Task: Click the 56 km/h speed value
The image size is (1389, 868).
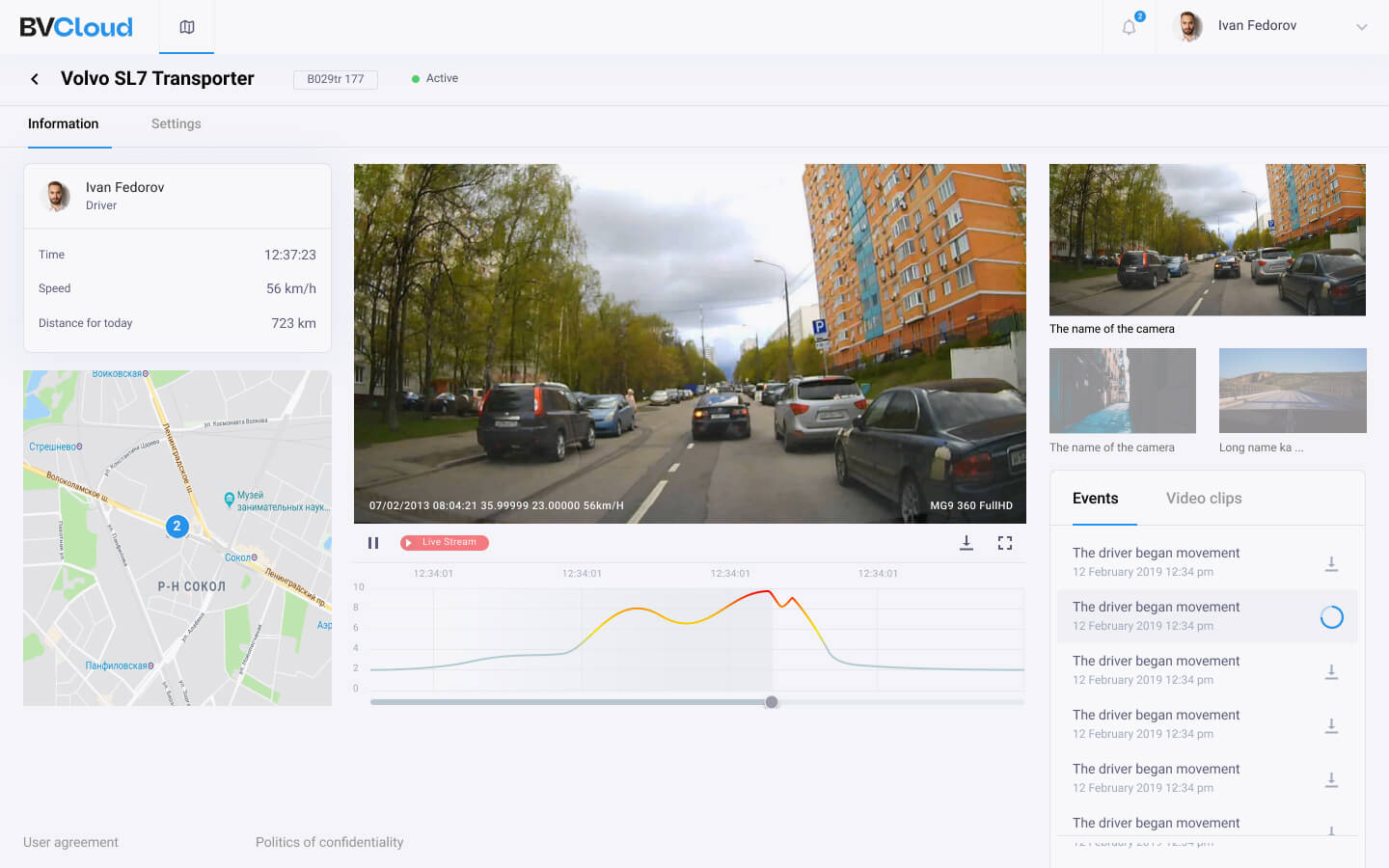Action: pyautogui.click(x=291, y=288)
